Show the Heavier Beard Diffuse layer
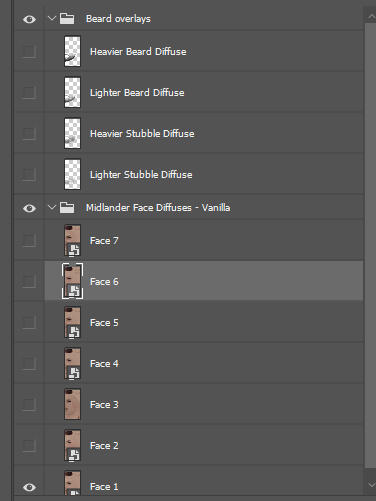The height and width of the screenshot is (501, 376). [x=29, y=52]
